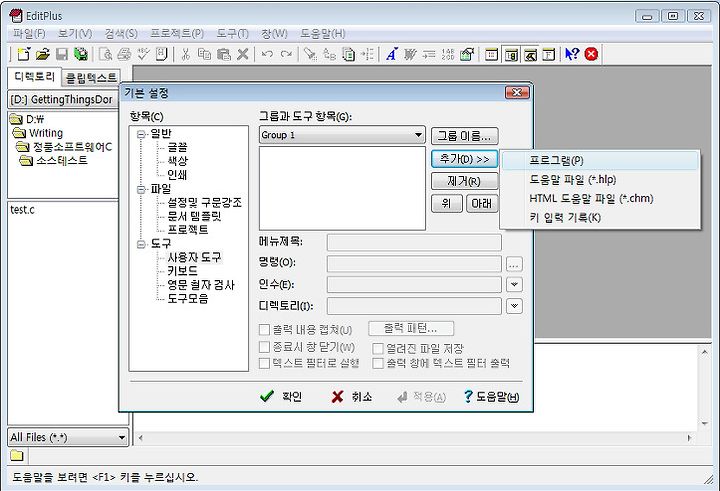The width and height of the screenshot is (720, 491).
Task: Click 추가 >> add button
Action: tap(464, 159)
